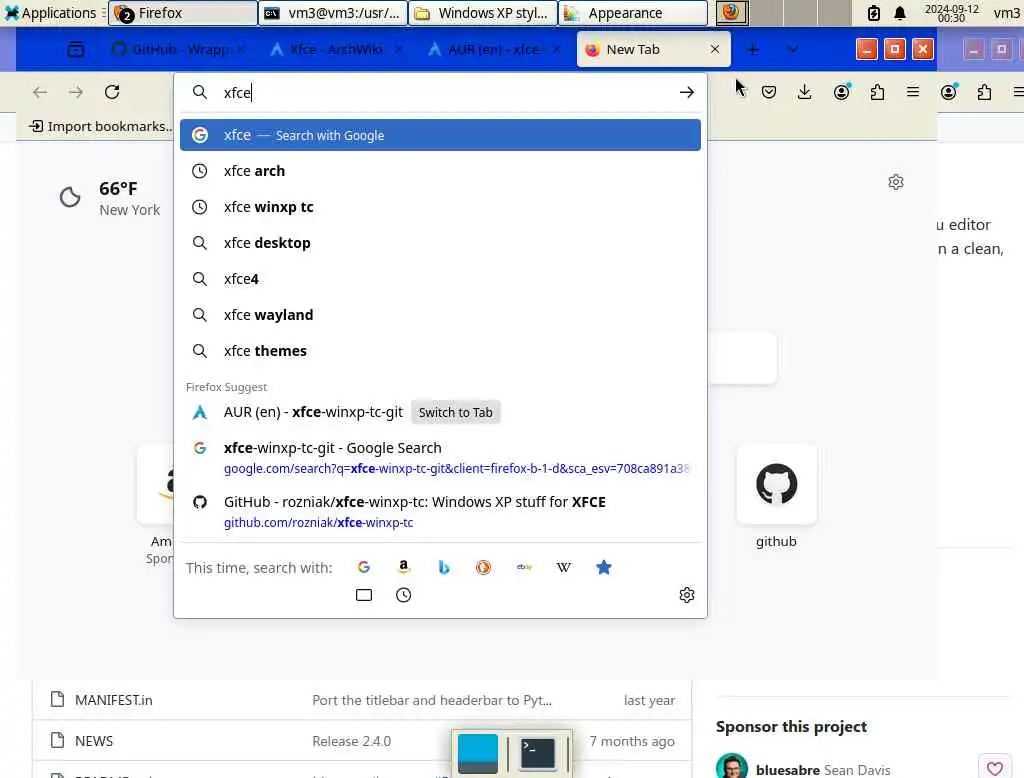Close the New Tab tab
This screenshot has width=1024, height=778.
click(x=714, y=49)
